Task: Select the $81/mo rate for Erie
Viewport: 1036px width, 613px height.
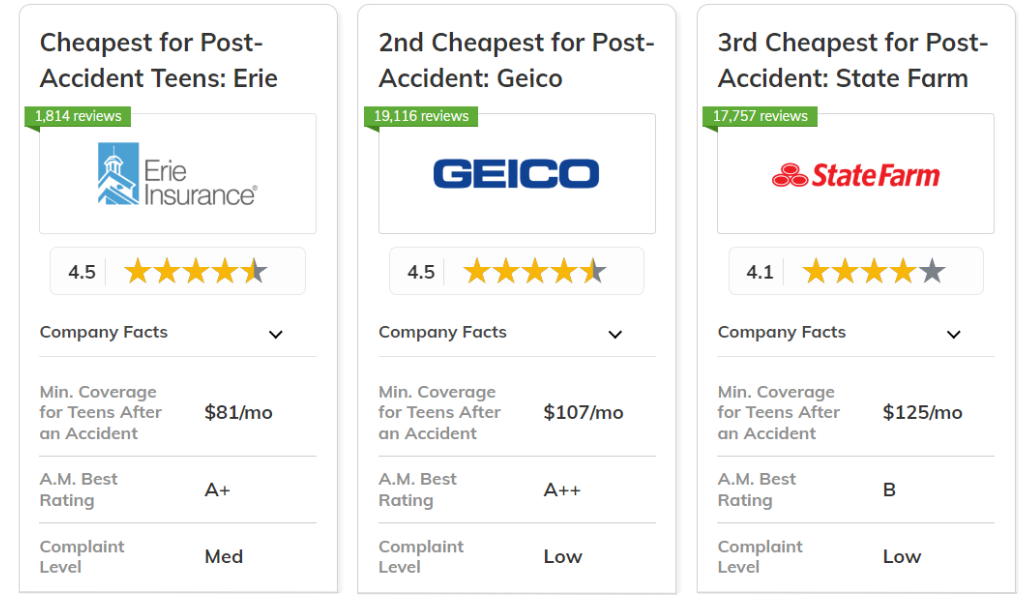Action: coord(239,413)
